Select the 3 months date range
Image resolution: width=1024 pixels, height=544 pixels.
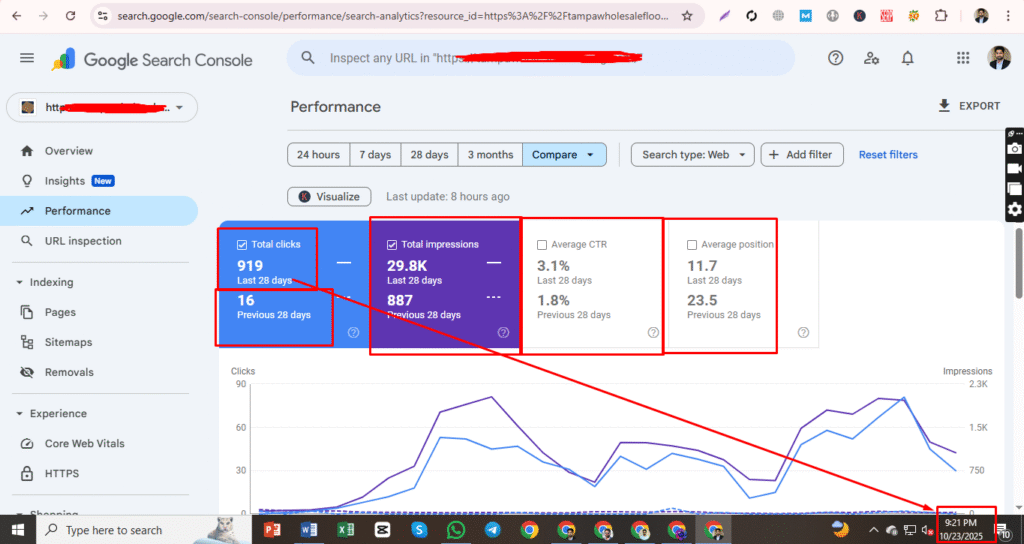[490, 155]
